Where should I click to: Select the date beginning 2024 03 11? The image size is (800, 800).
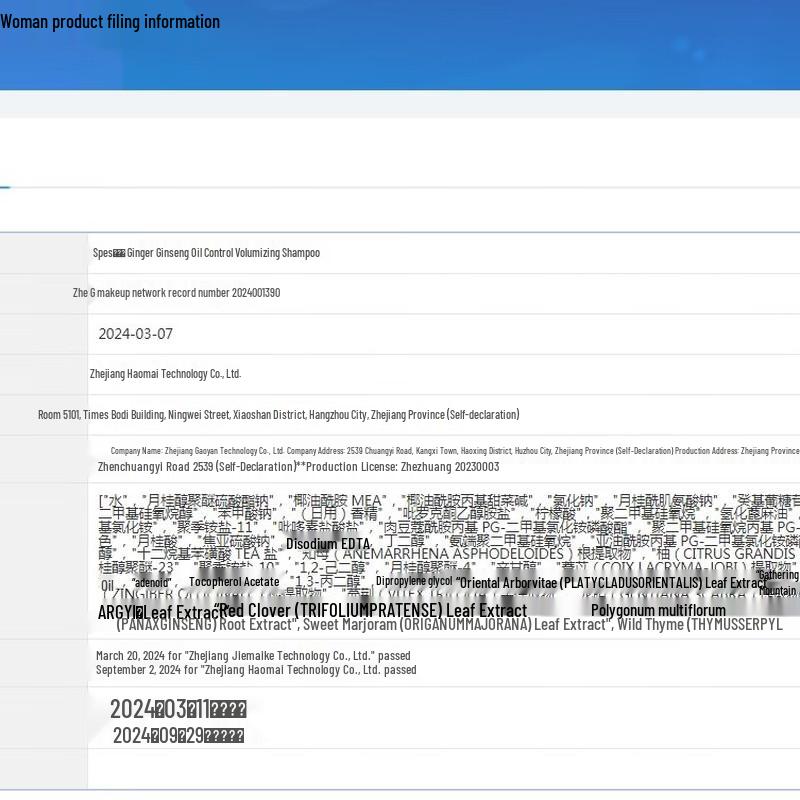click(x=178, y=710)
